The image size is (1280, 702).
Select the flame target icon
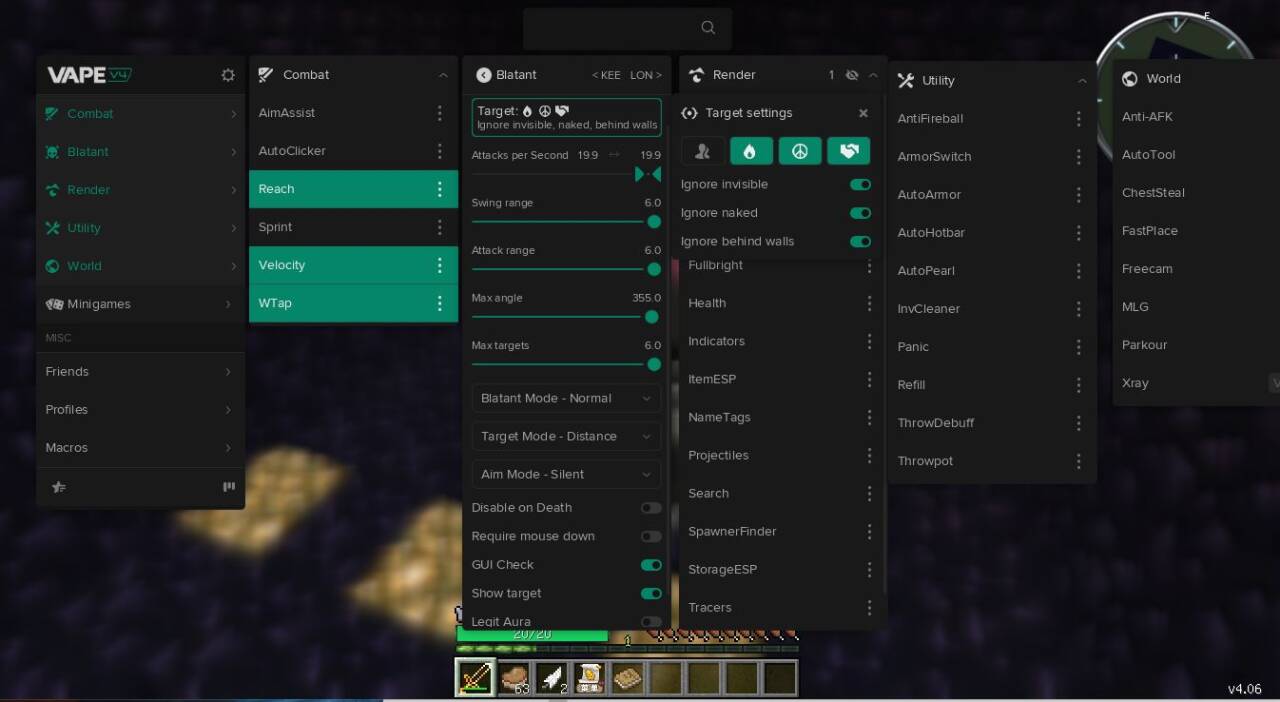pos(751,151)
